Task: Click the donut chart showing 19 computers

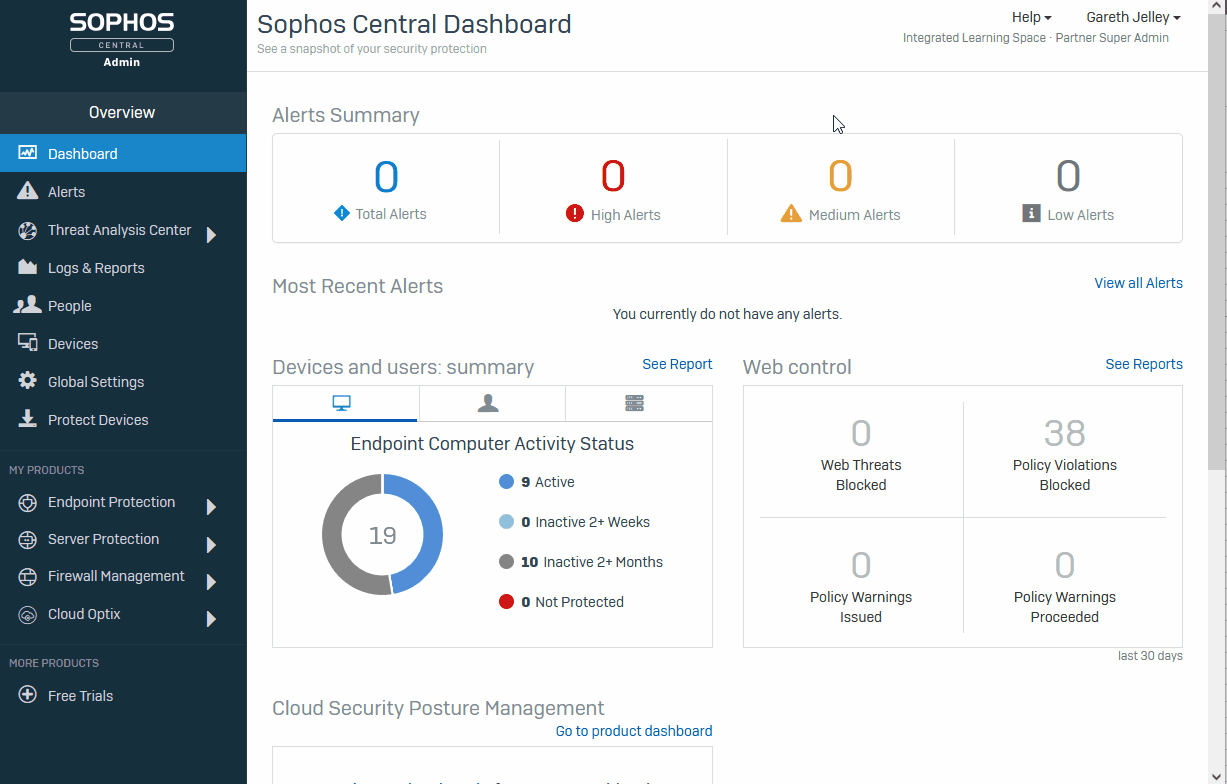Action: coord(382,535)
